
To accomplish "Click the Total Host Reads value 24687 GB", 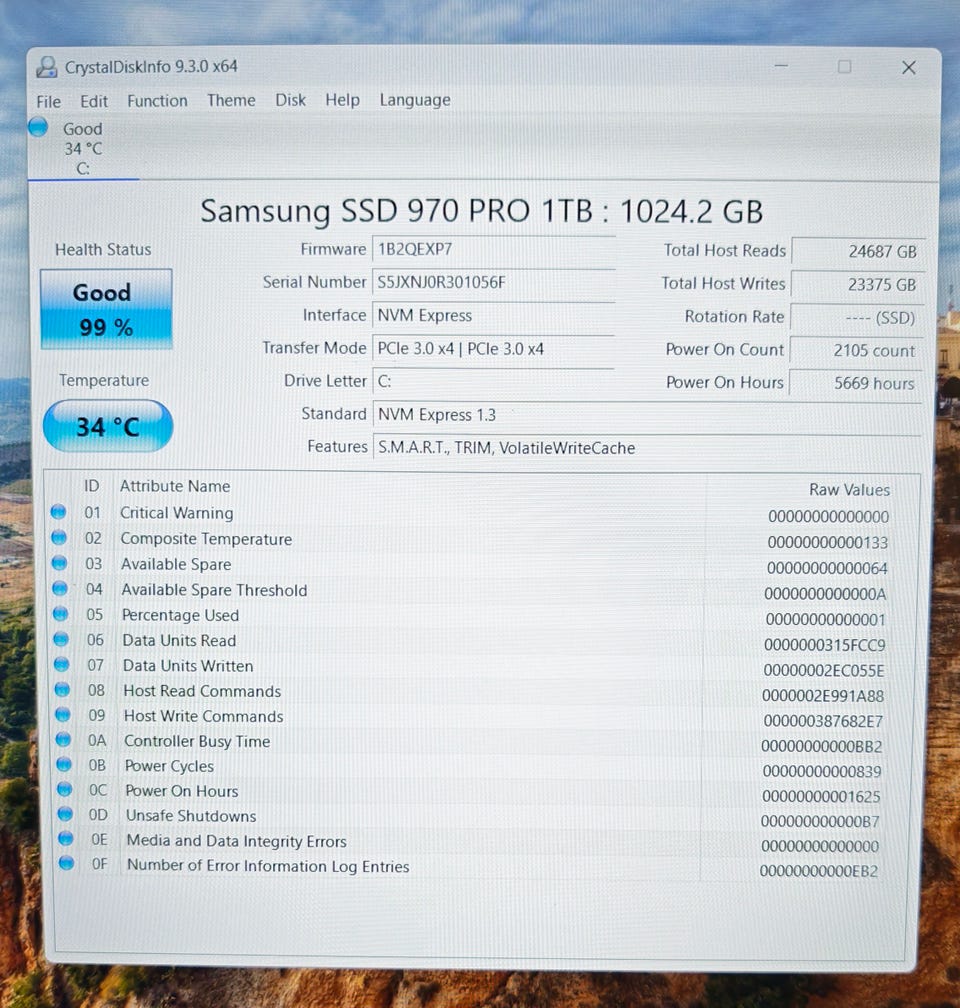I will 858,251.
